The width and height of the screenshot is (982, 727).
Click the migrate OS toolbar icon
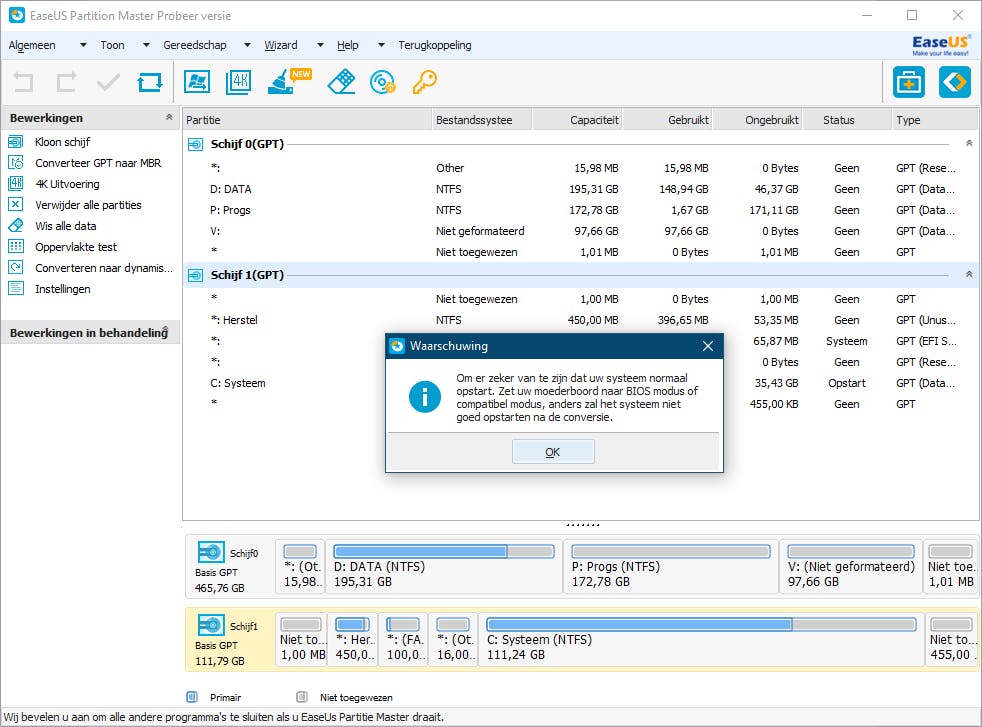coord(197,82)
